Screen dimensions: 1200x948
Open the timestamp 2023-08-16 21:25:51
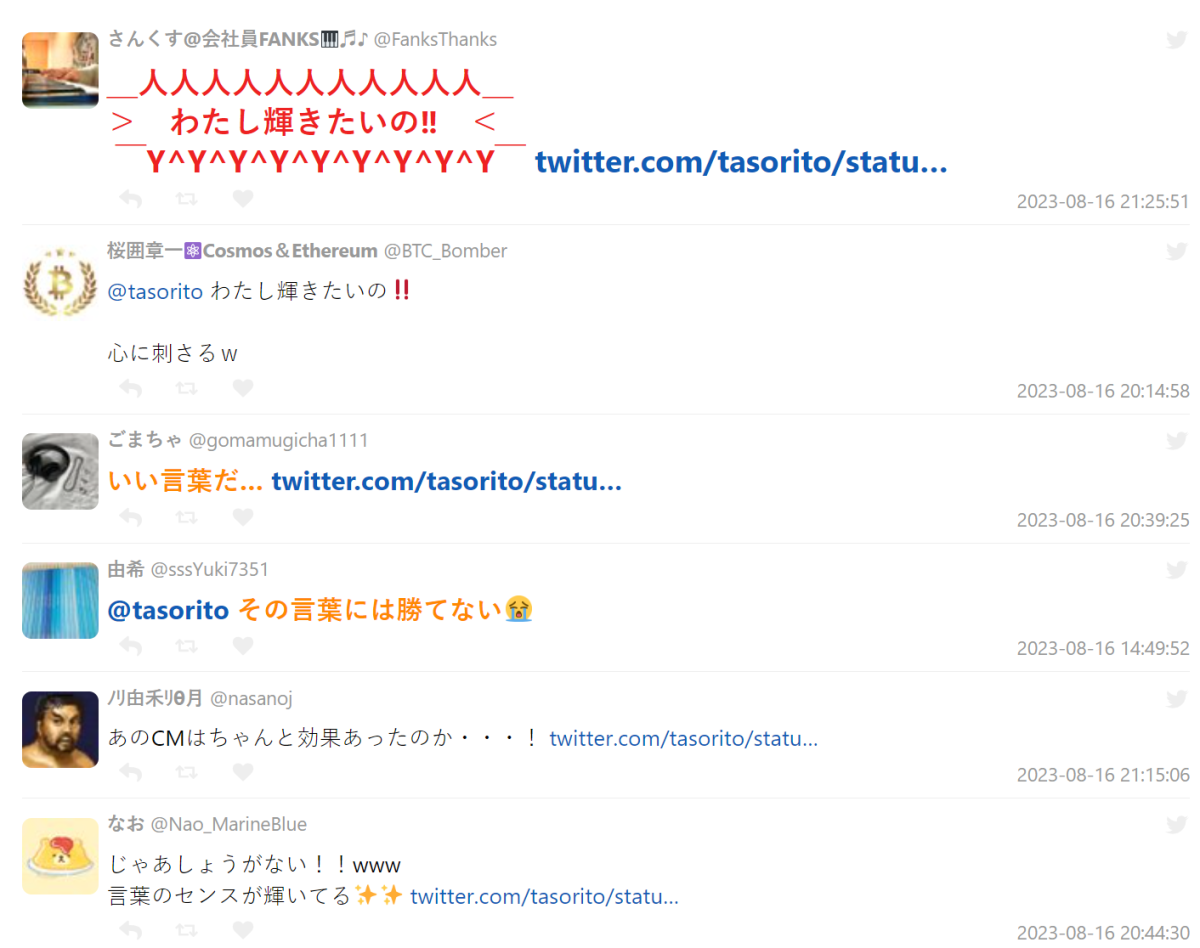[x=1103, y=202]
